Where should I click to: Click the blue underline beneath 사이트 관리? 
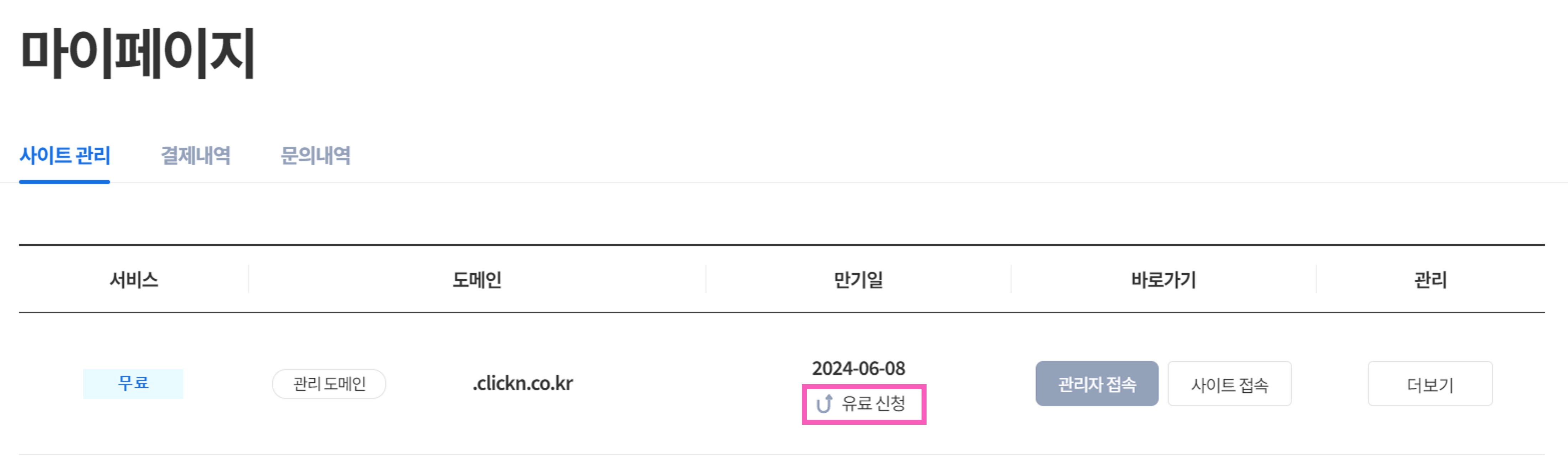tap(65, 181)
